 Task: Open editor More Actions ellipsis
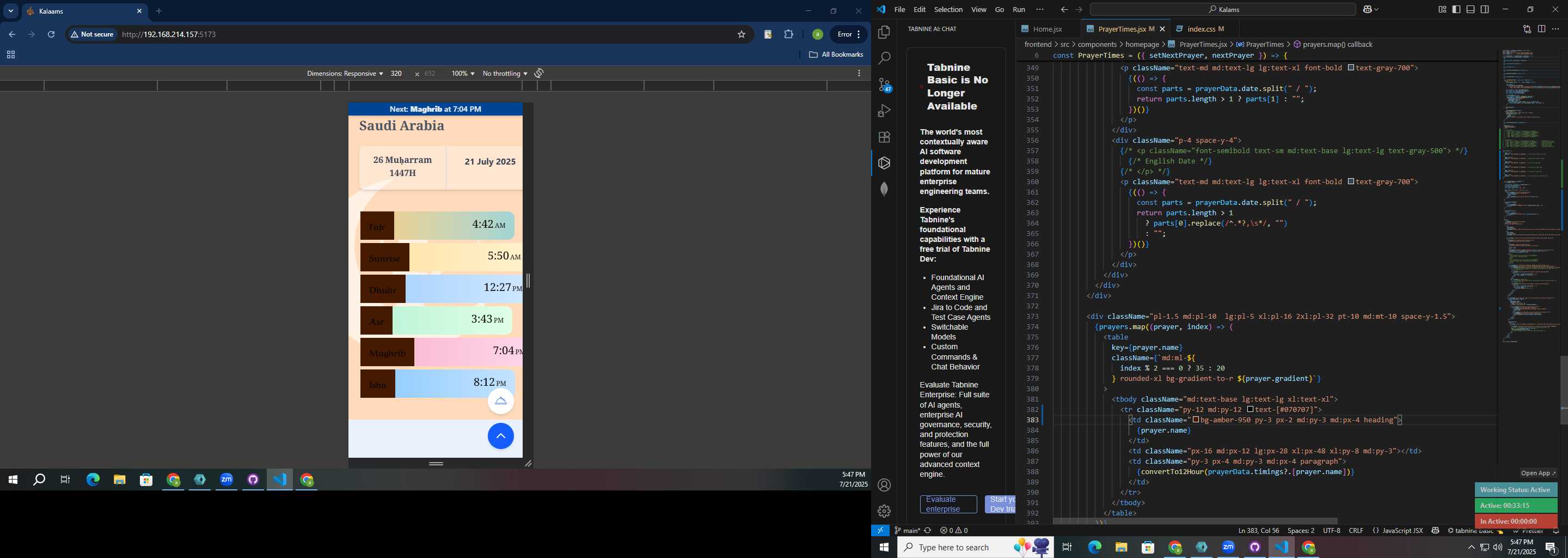[x=1556, y=29]
